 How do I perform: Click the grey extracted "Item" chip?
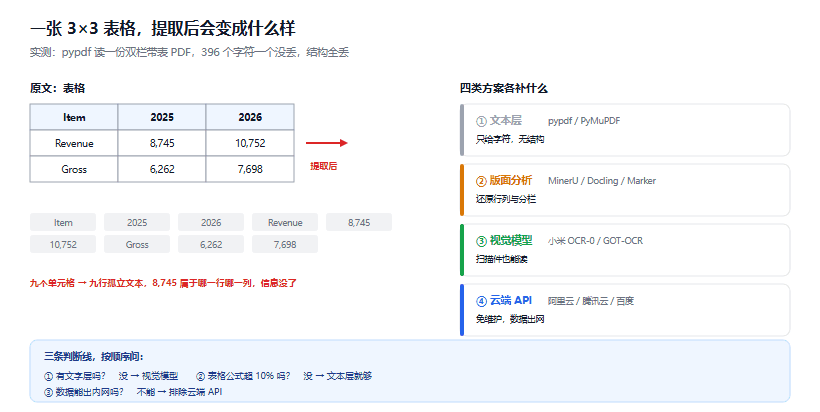[x=63, y=222]
